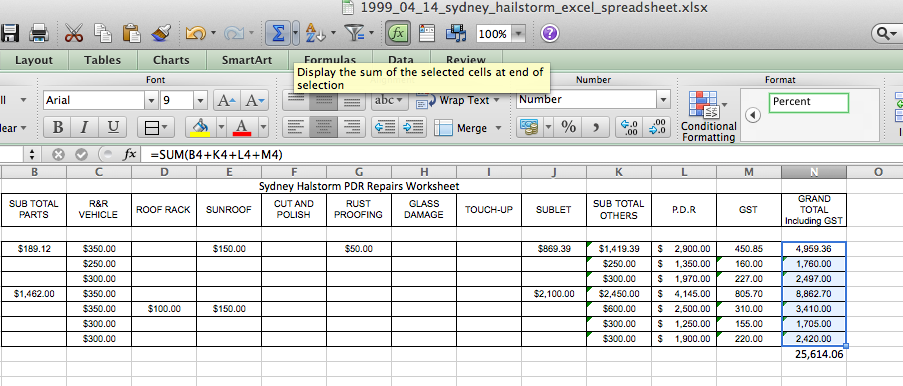Decrease font size button
Image resolution: width=903 pixels, height=386 pixels.
(x=254, y=100)
